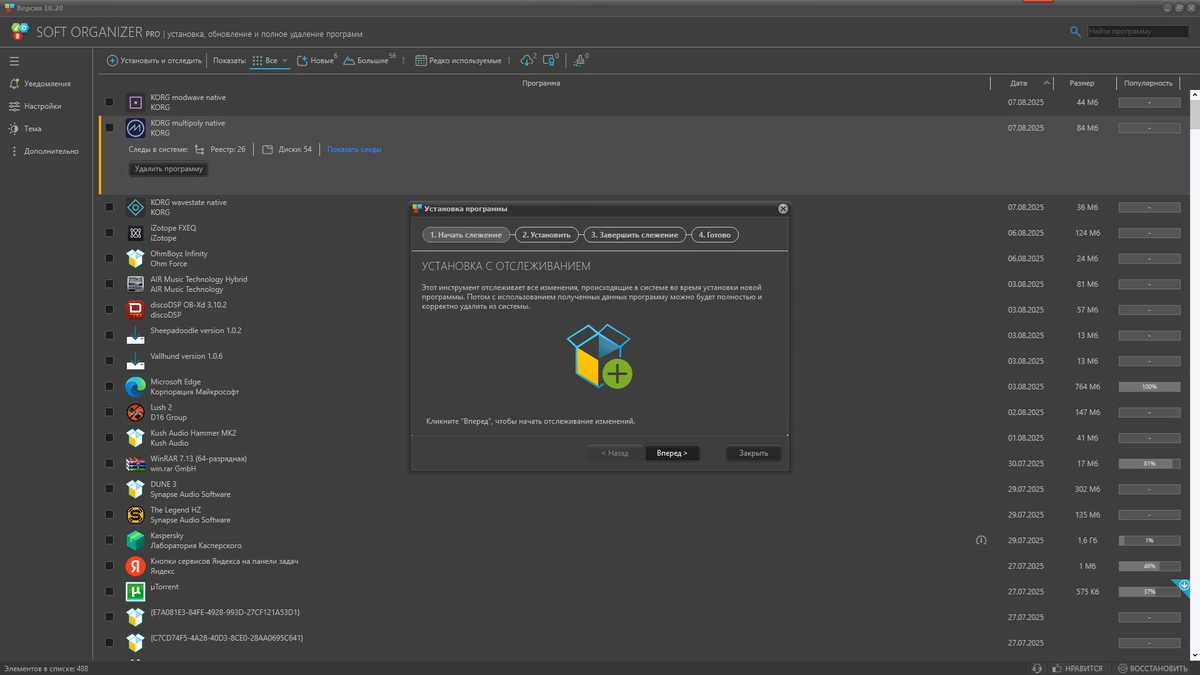Open the hamburger menu in sidebar

coord(14,61)
